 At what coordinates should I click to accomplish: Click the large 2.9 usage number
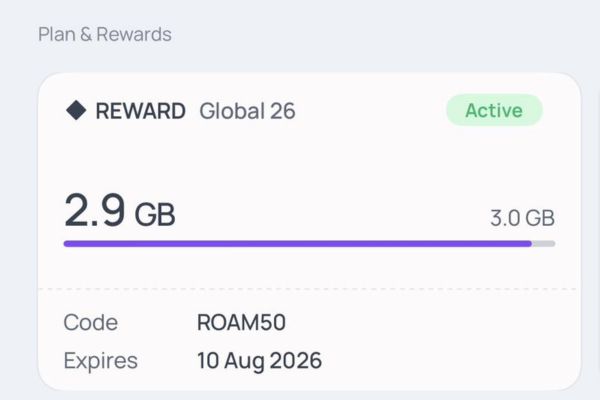(x=95, y=211)
